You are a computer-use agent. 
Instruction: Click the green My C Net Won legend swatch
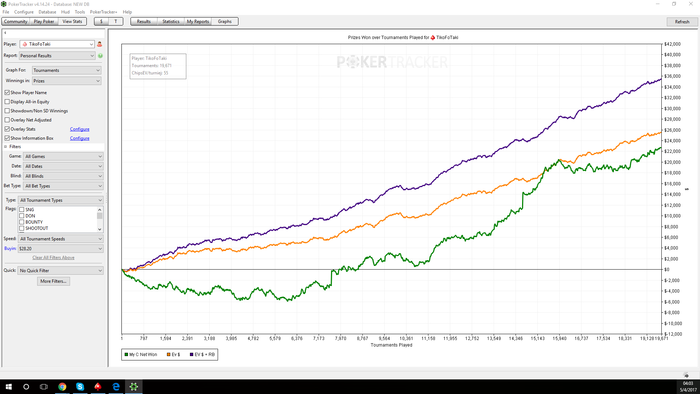[126, 355]
